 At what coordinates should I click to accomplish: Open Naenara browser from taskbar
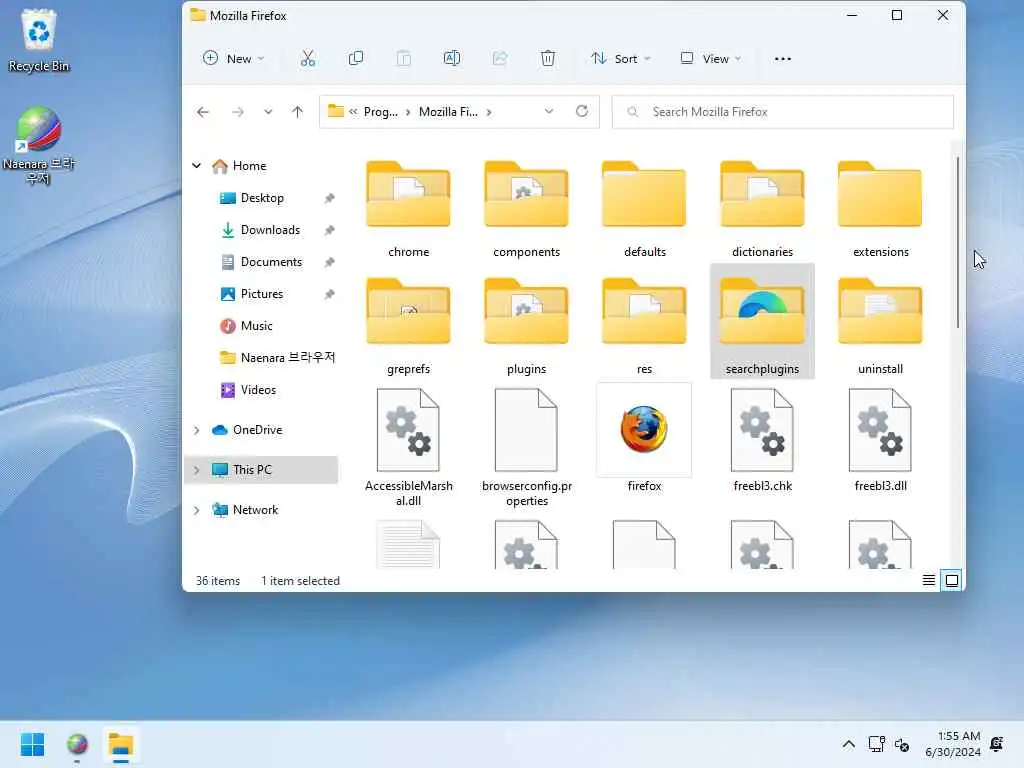pyautogui.click(x=77, y=744)
